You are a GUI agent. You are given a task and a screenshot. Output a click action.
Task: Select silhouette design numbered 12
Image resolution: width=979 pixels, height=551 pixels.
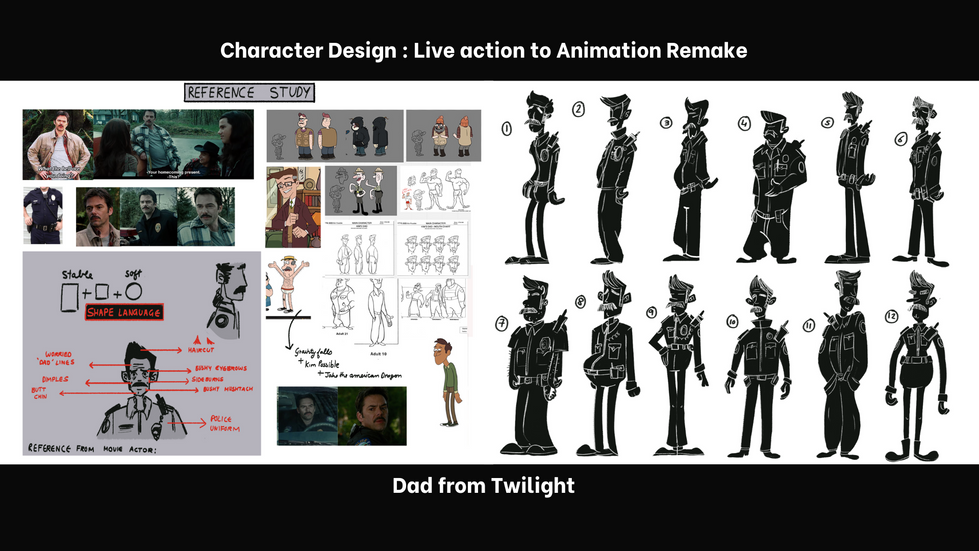point(918,367)
